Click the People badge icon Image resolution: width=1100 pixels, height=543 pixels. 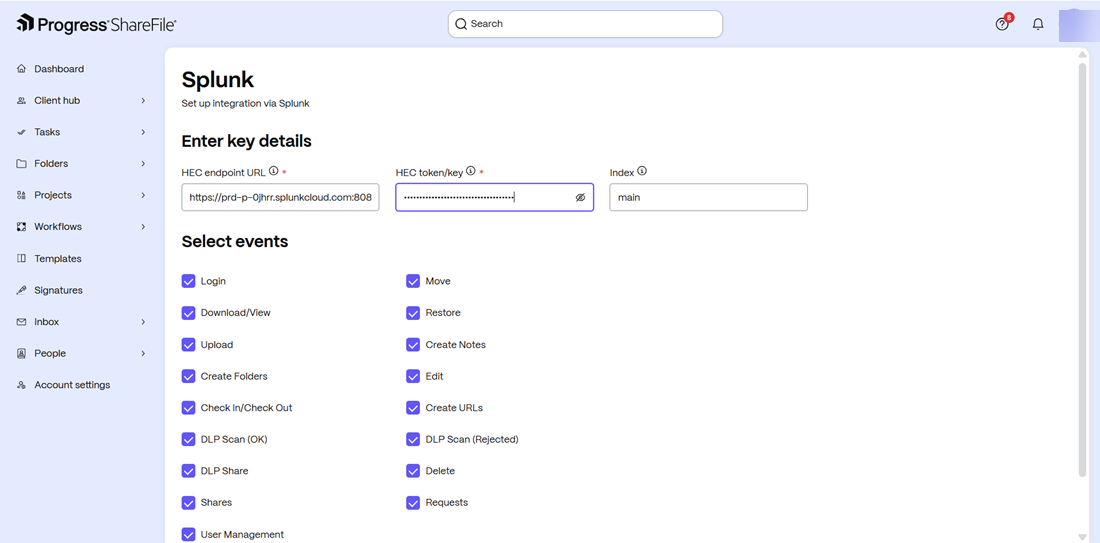tap(21, 353)
